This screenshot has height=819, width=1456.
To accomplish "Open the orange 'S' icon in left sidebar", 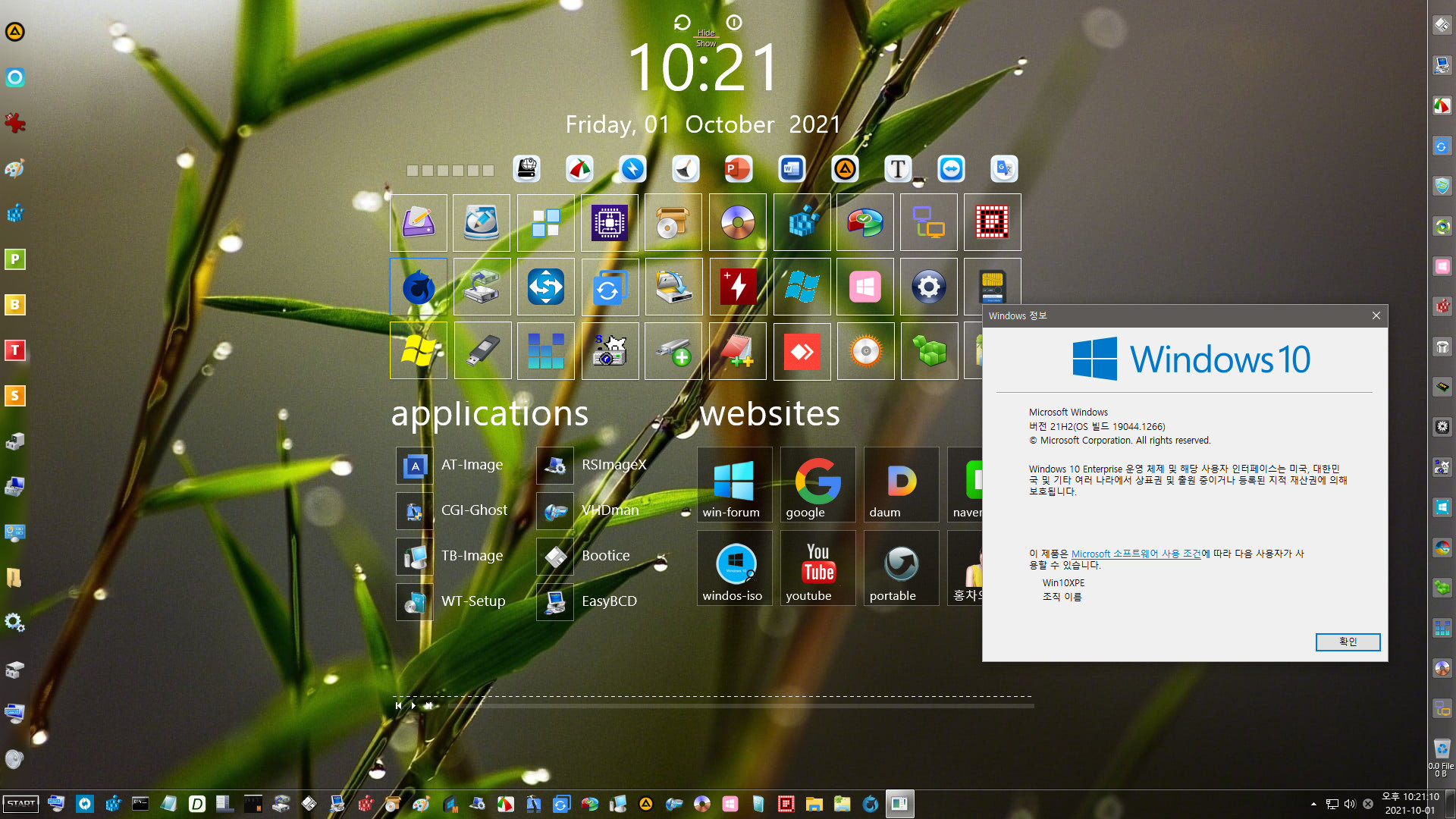I will pos(15,396).
